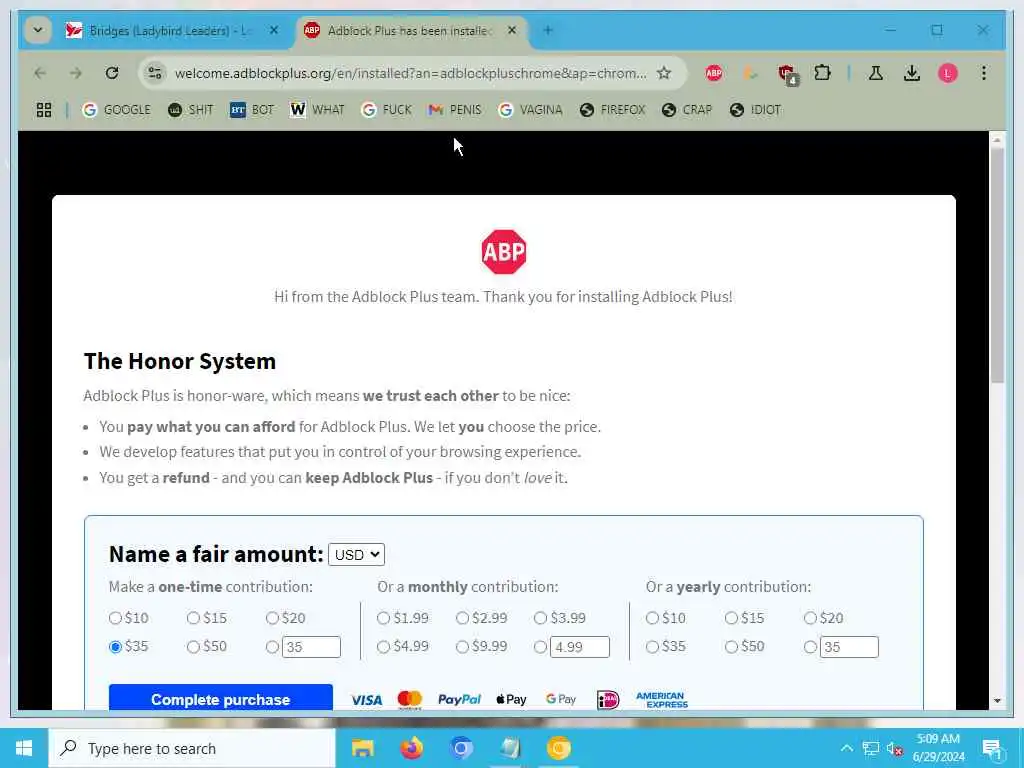Viewport: 1024px width, 768px height.
Task: Open Chrome three-dot menu
Action: point(984,73)
